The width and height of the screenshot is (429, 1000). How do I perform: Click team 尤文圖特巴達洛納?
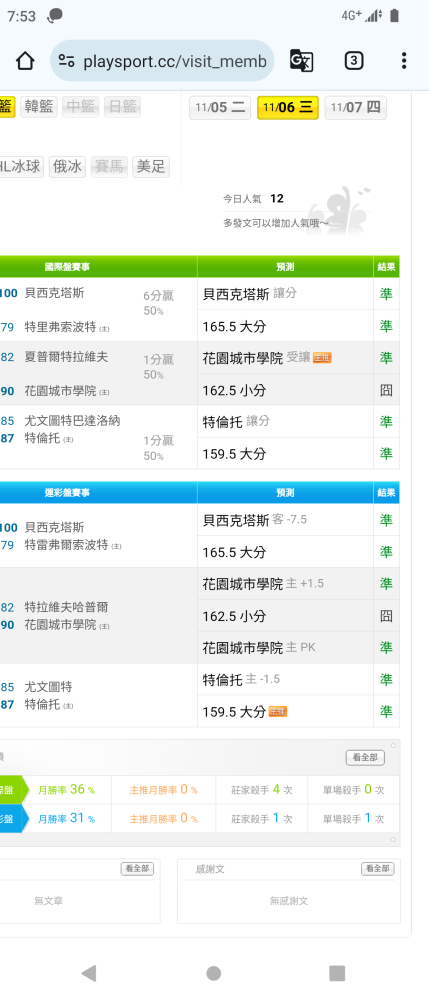coord(72,421)
